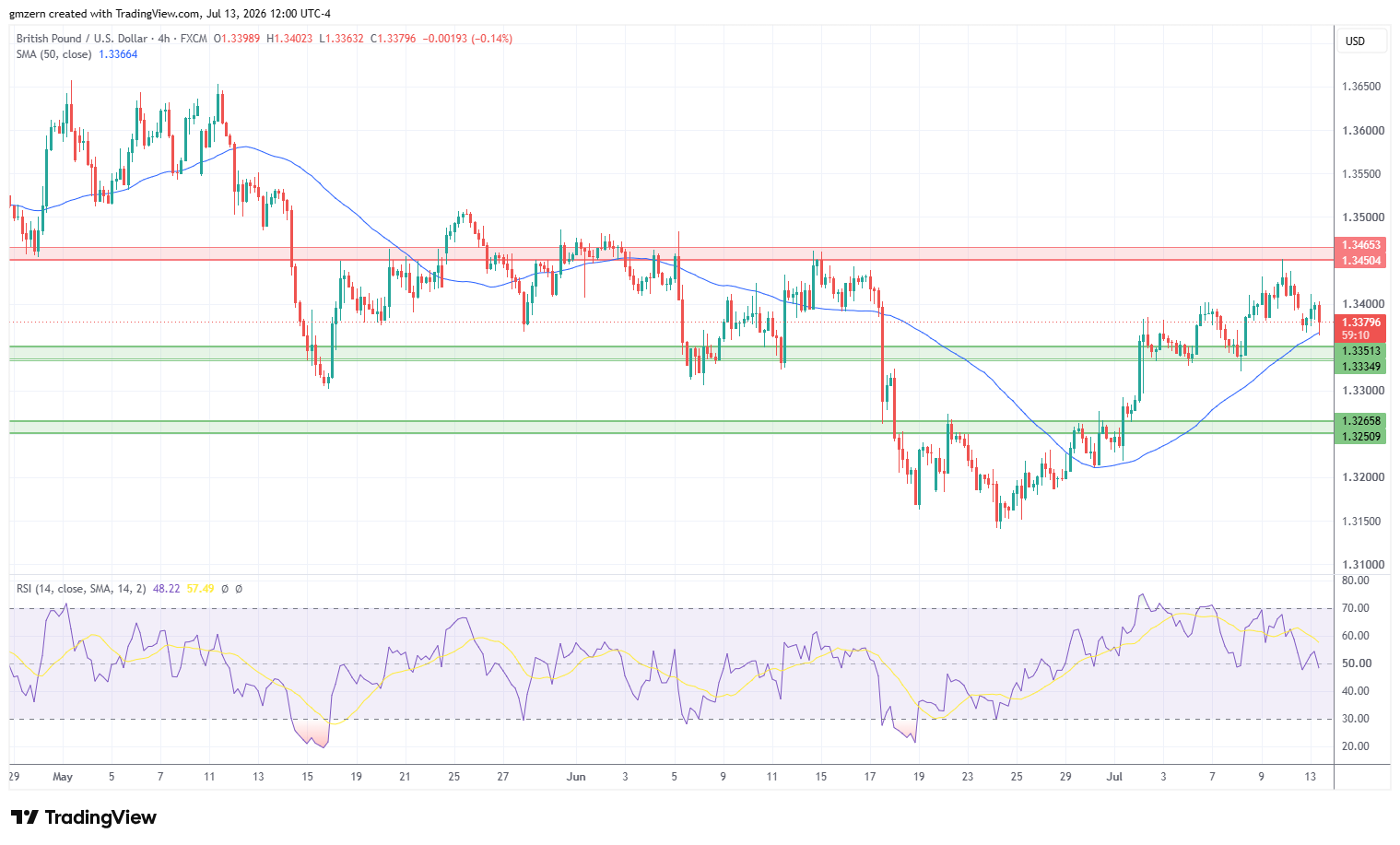
Task: Click the TradingView logo at the bottom
Action: [x=83, y=817]
